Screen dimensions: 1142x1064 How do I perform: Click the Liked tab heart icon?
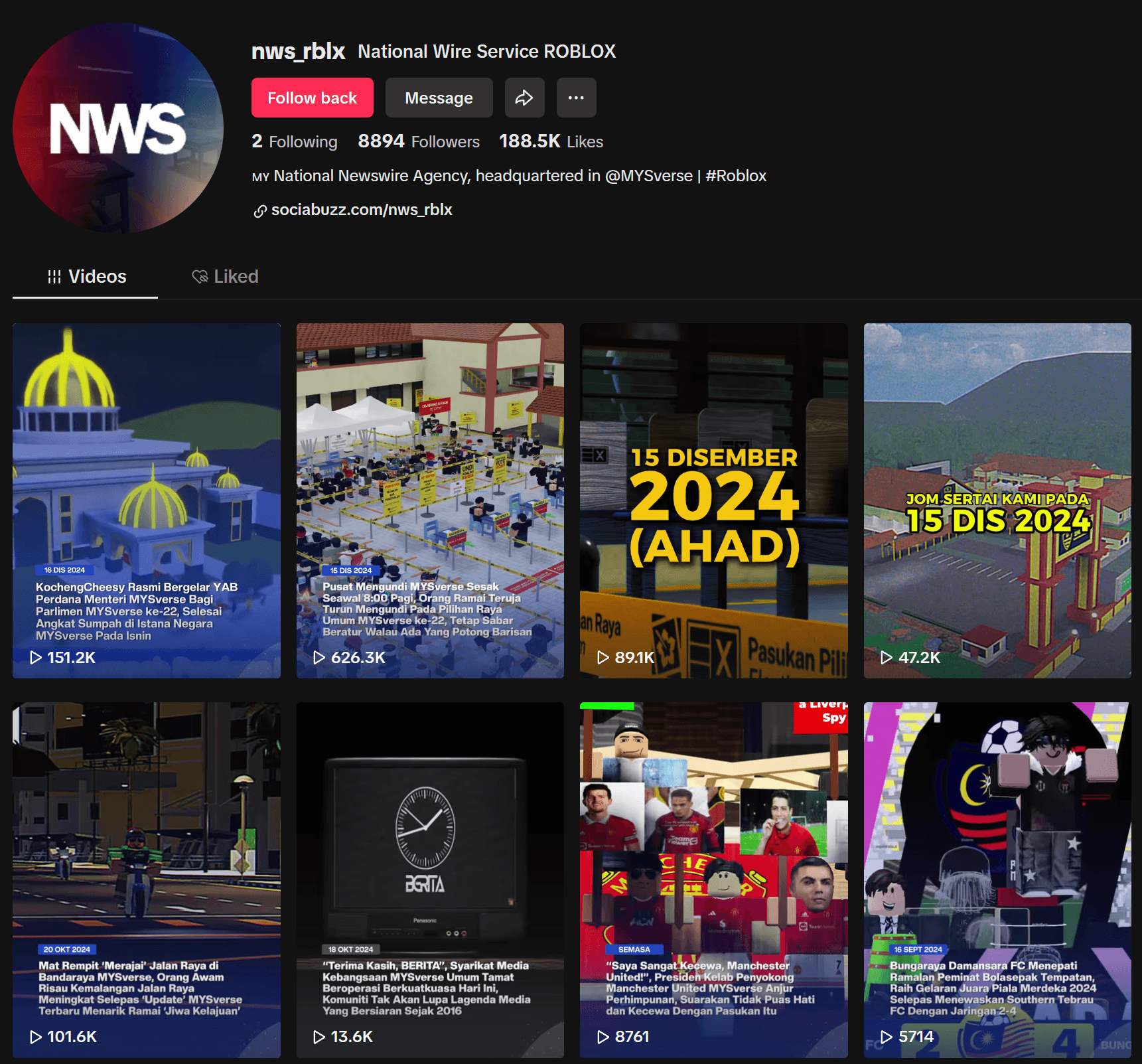pos(200,276)
